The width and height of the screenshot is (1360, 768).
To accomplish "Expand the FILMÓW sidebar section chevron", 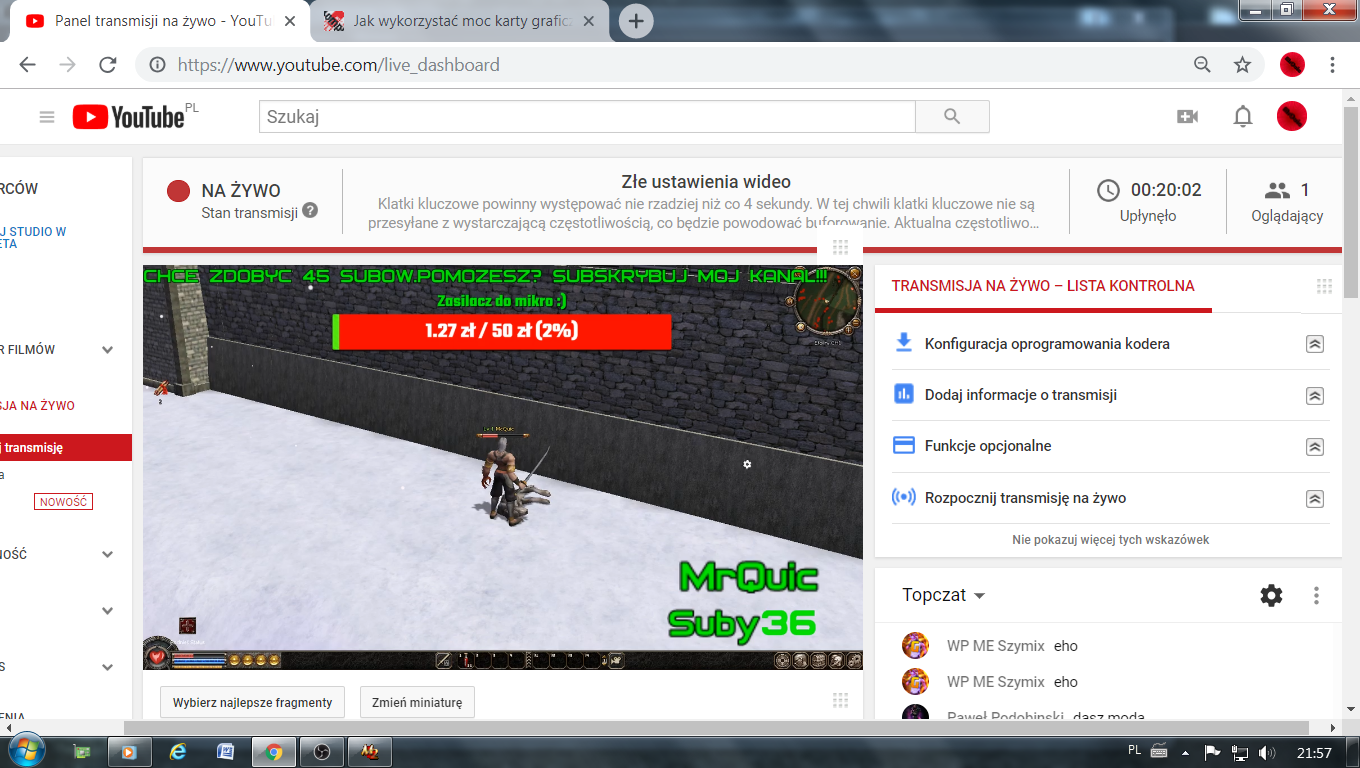I will tap(107, 350).
